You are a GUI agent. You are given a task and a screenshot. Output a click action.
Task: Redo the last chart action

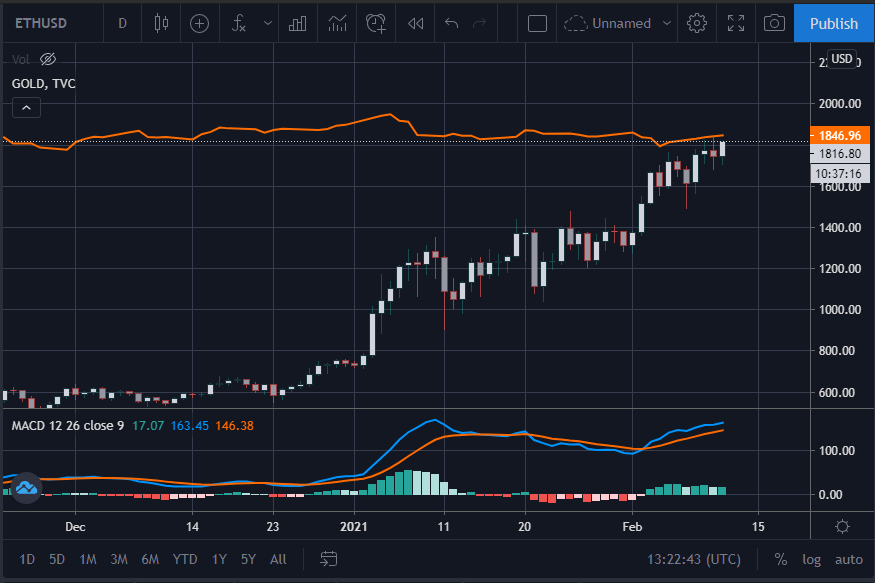click(479, 23)
